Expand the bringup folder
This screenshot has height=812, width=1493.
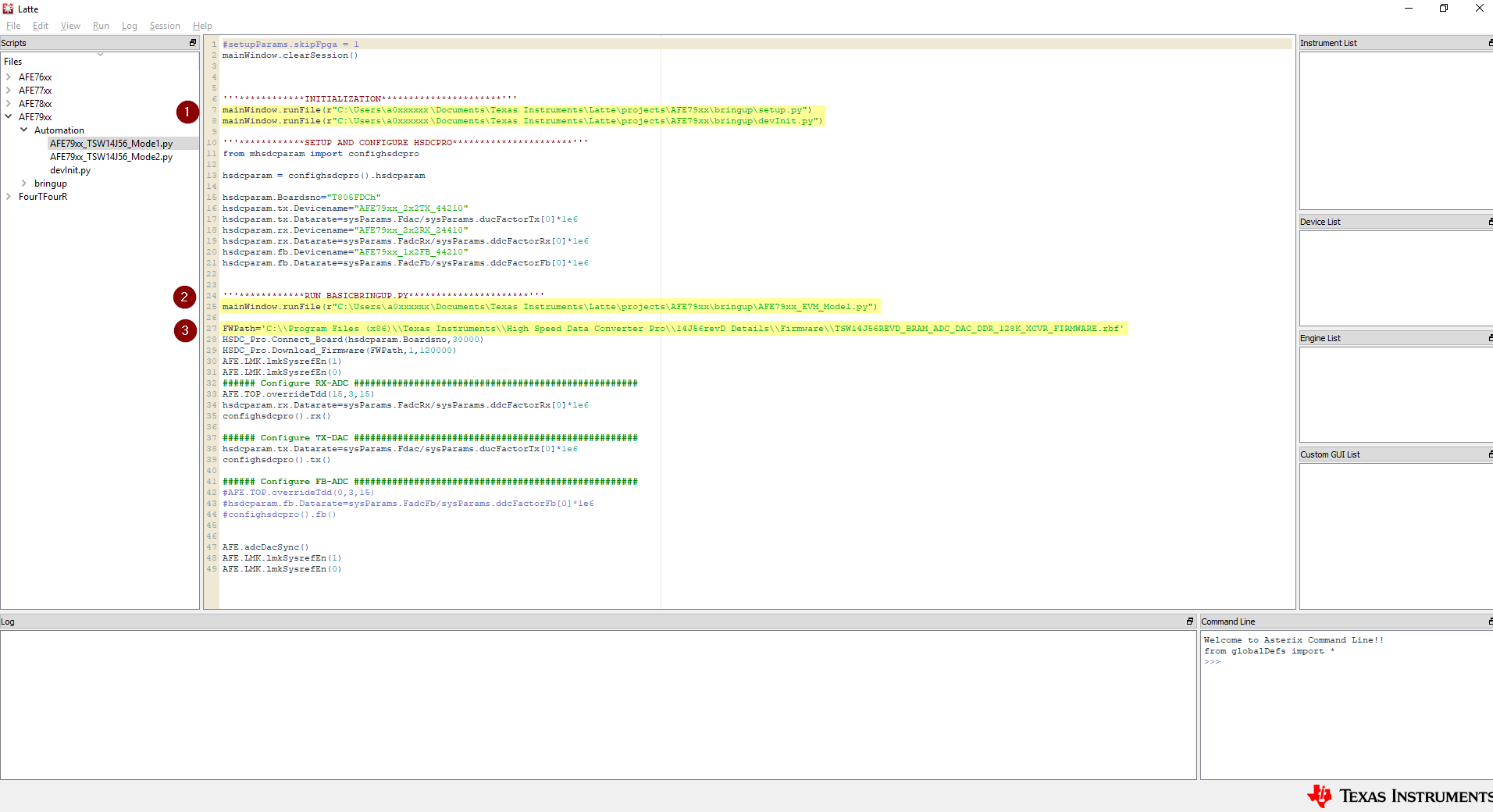[x=23, y=183]
